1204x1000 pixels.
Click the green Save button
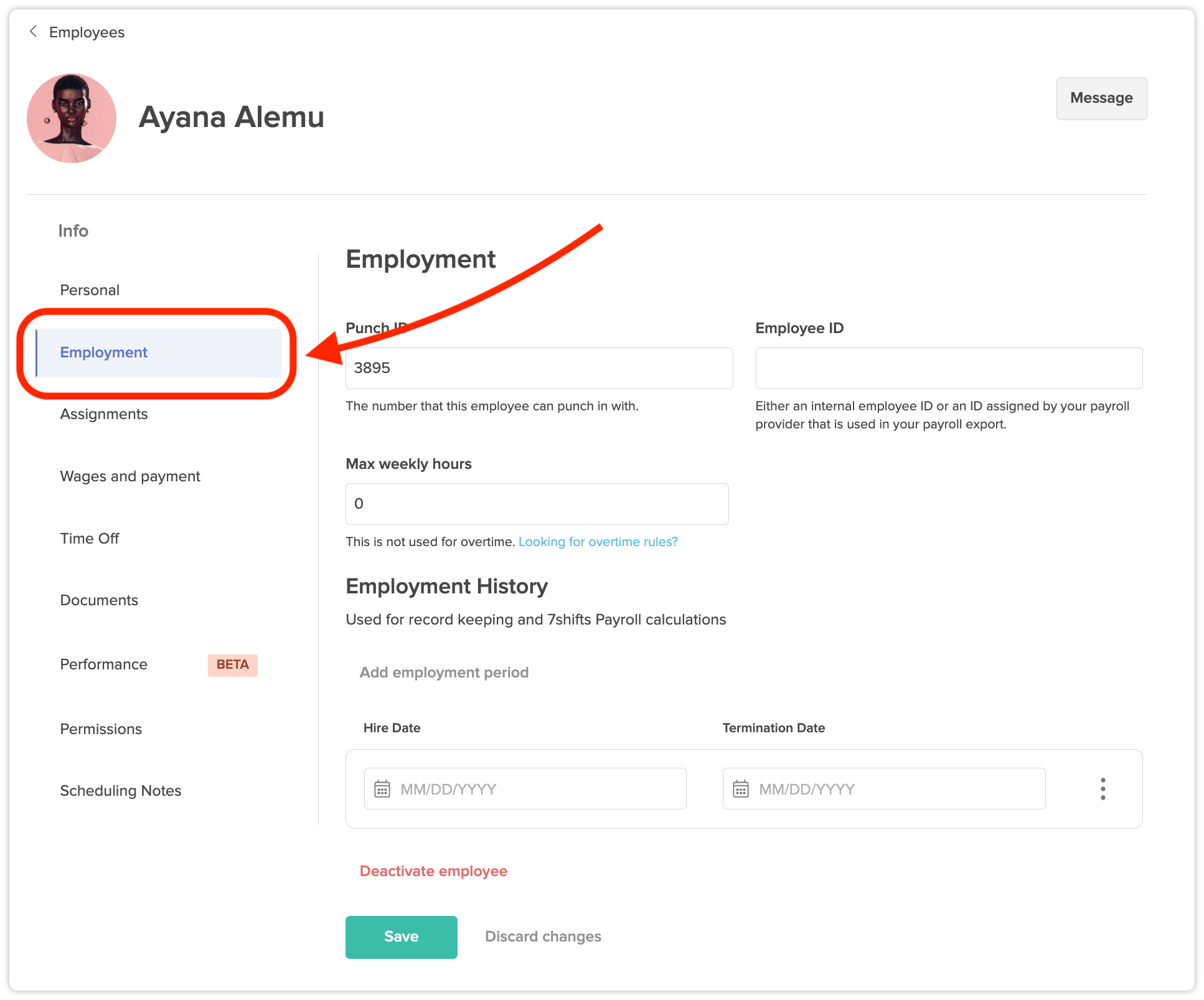click(x=401, y=936)
